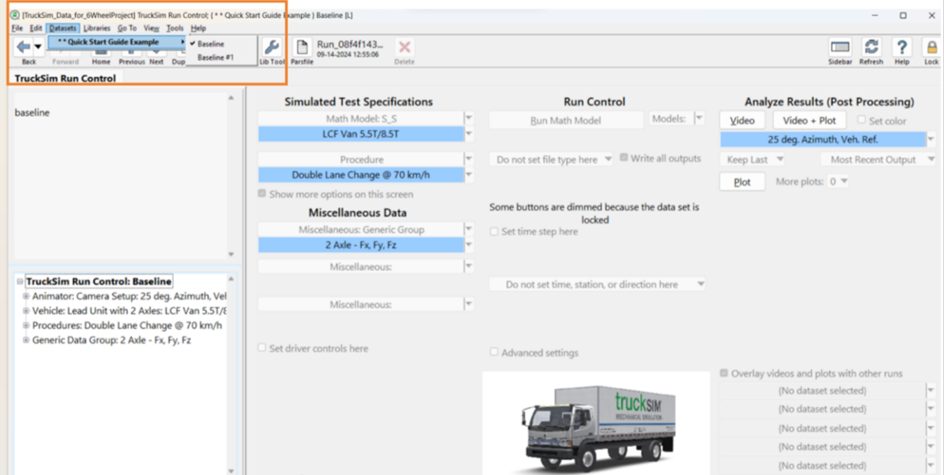Check Set time step here
944x475 pixels.
pyautogui.click(x=494, y=231)
